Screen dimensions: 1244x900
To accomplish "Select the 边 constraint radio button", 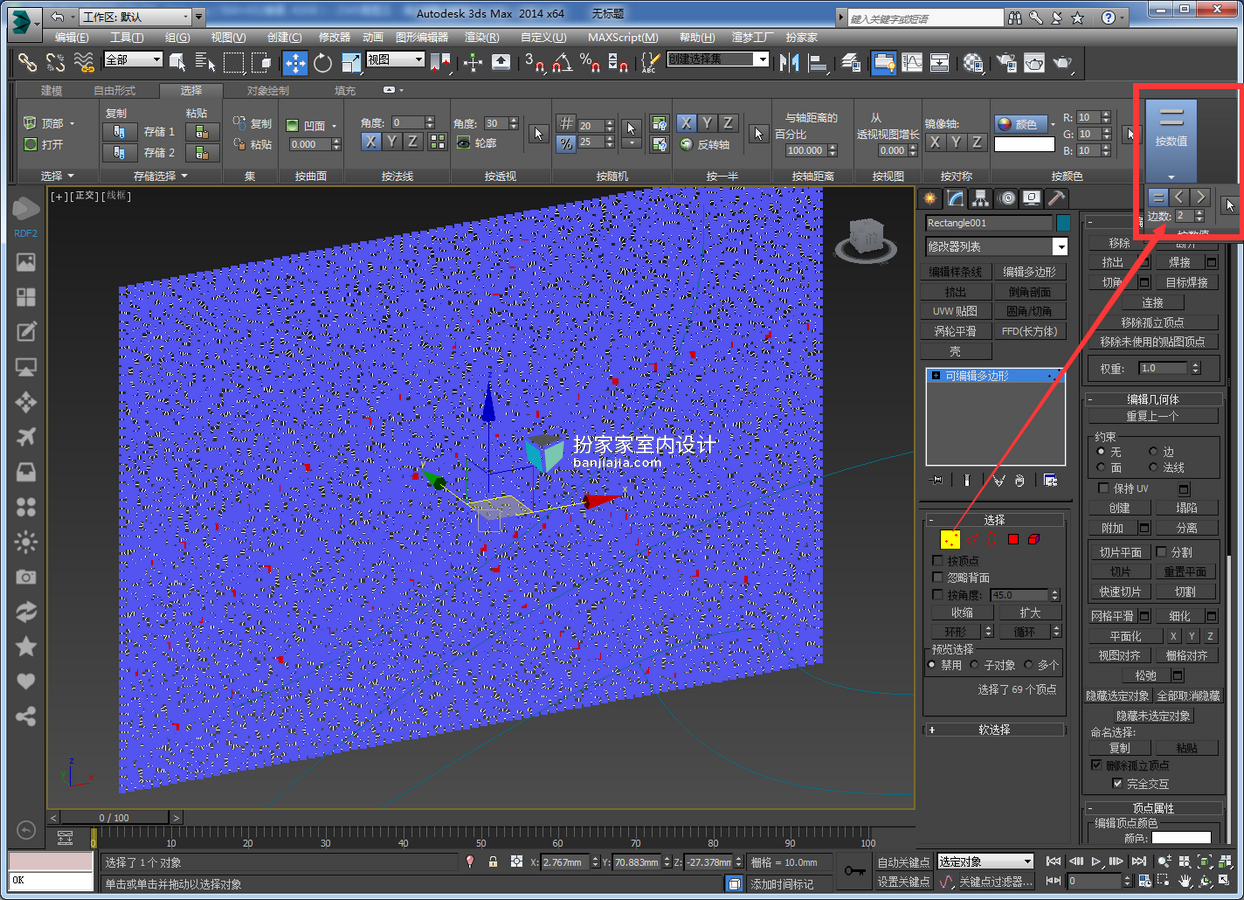I will point(1153,452).
